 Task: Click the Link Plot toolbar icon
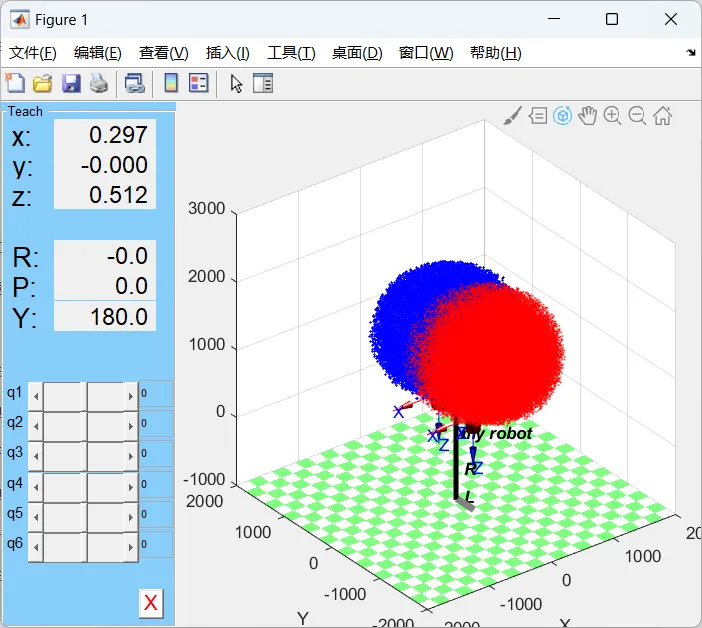134,83
